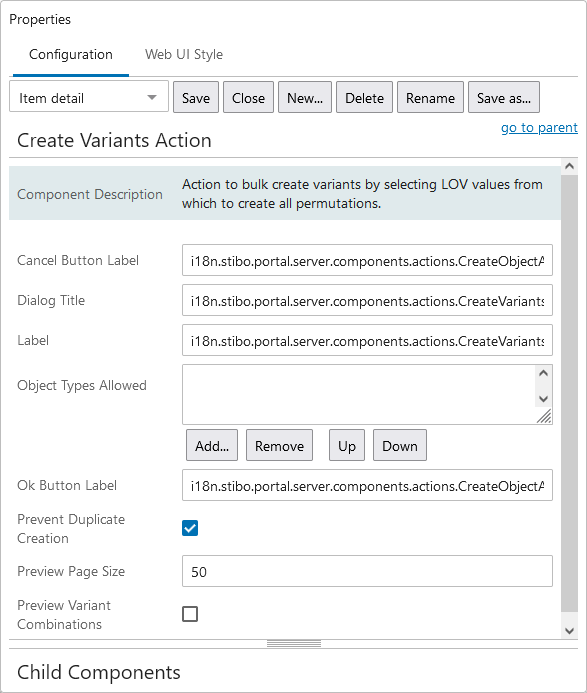The width and height of the screenshot is (587, 693).
Task: Click the splitter handle above Child Components
Action: click(x=294, y=644)
